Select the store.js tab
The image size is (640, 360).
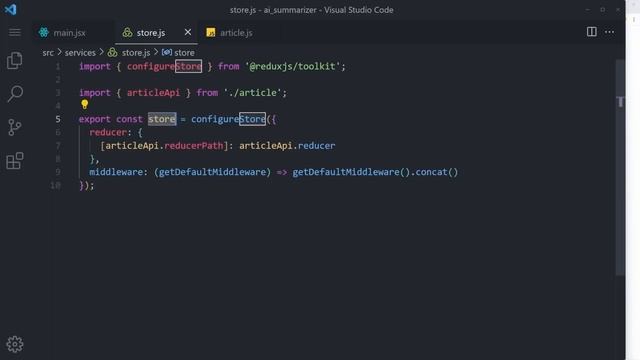click(x=151, y=33)
